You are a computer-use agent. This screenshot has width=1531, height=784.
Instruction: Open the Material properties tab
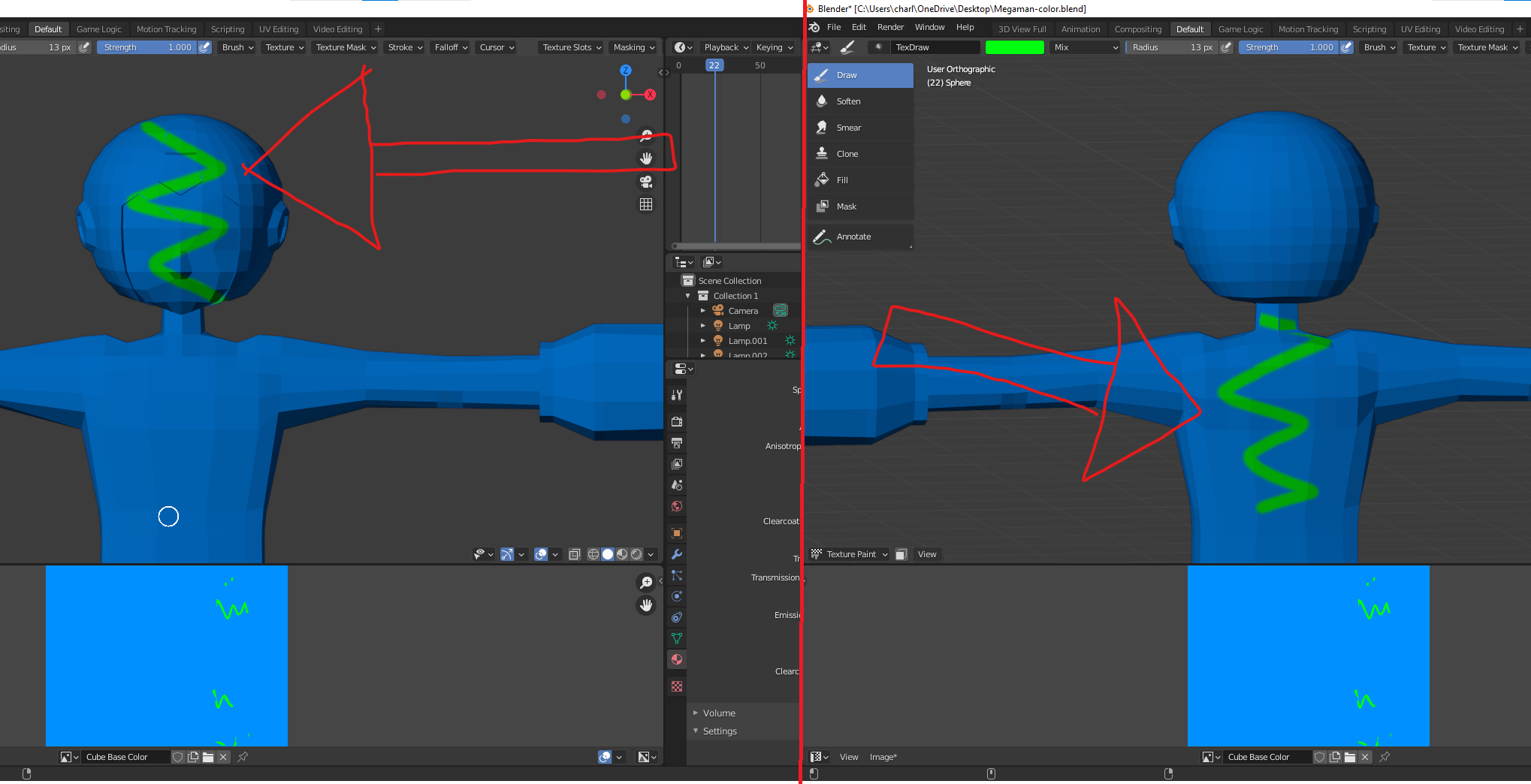click(x=677, y=659)
